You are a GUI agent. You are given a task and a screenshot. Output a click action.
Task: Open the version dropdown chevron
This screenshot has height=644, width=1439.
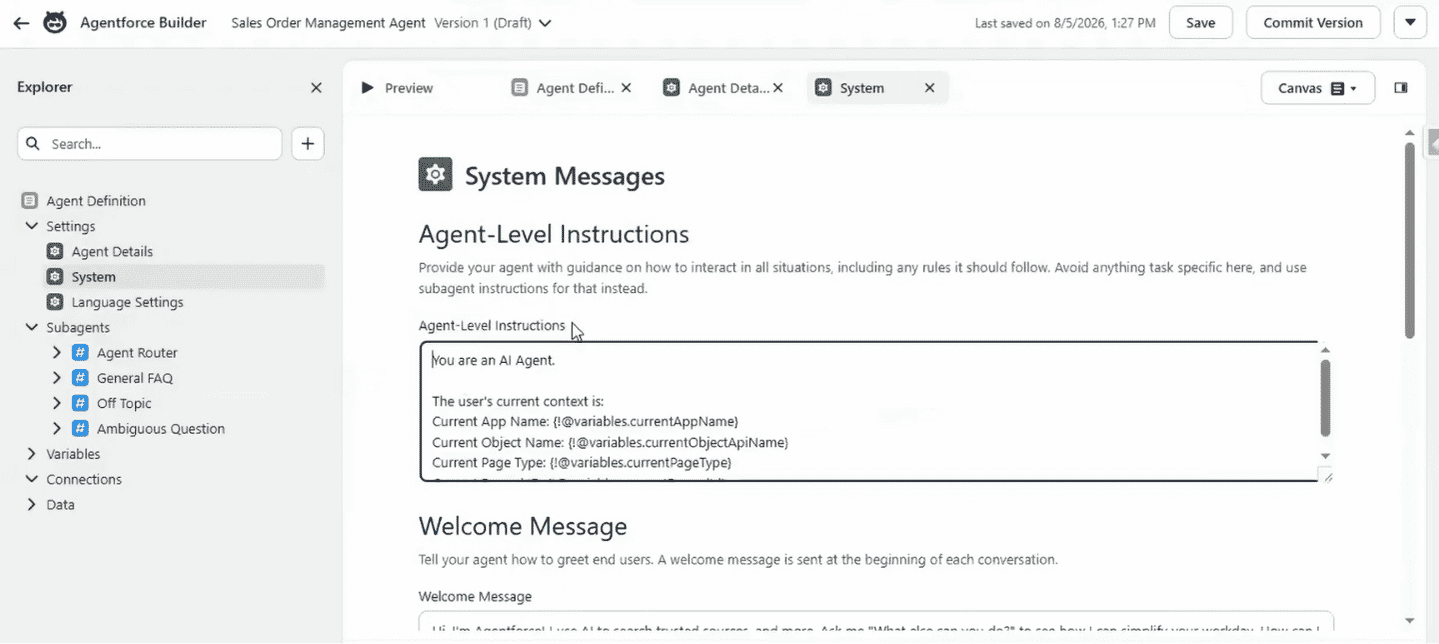545,23
